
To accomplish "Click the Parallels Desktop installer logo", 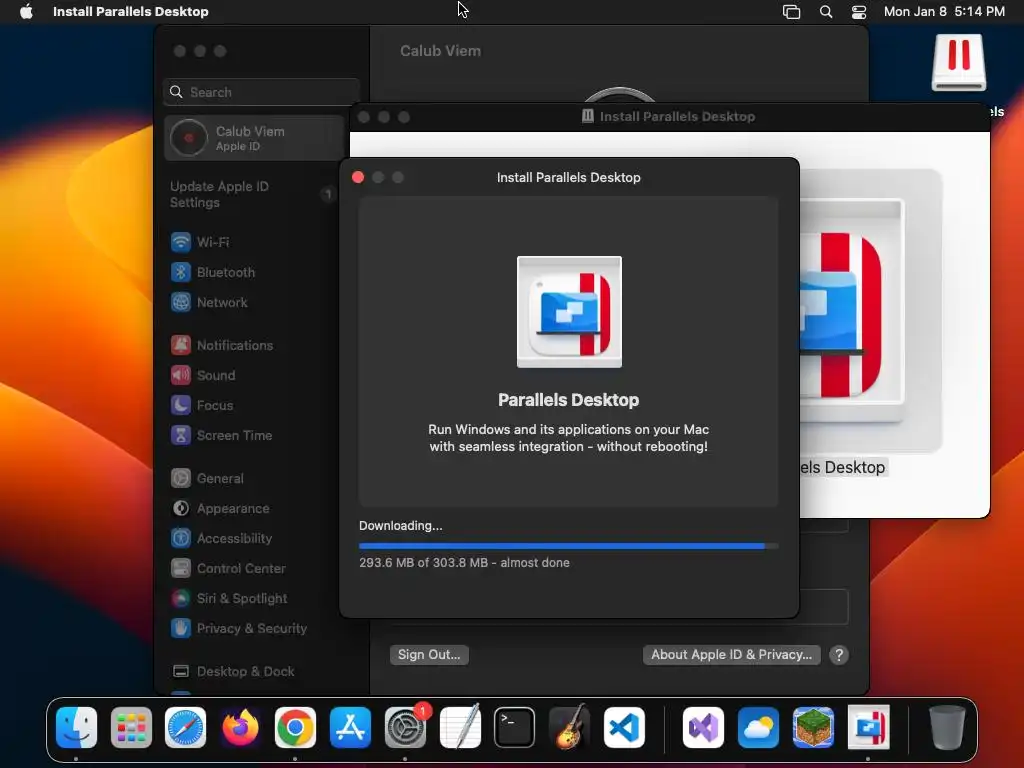I will (x=569, y=312).
